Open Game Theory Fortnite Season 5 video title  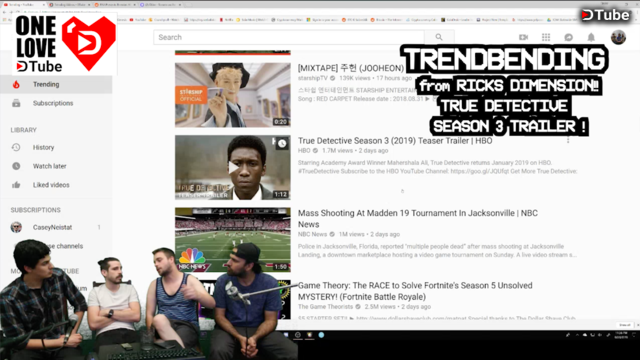pyautogui.click(x=415, y=291)
